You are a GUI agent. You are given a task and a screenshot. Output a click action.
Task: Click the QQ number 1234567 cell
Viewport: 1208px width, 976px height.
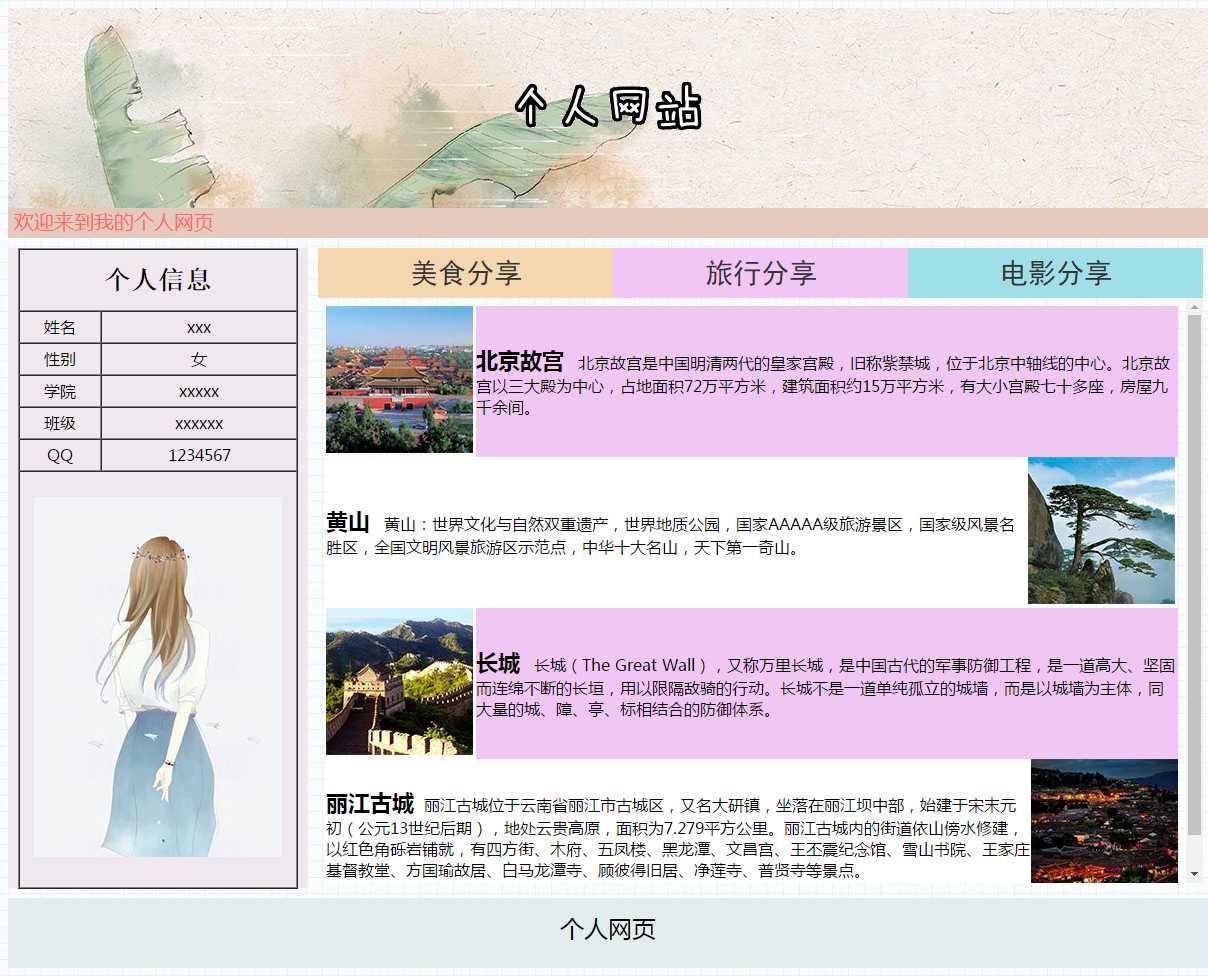pos(199,455)
